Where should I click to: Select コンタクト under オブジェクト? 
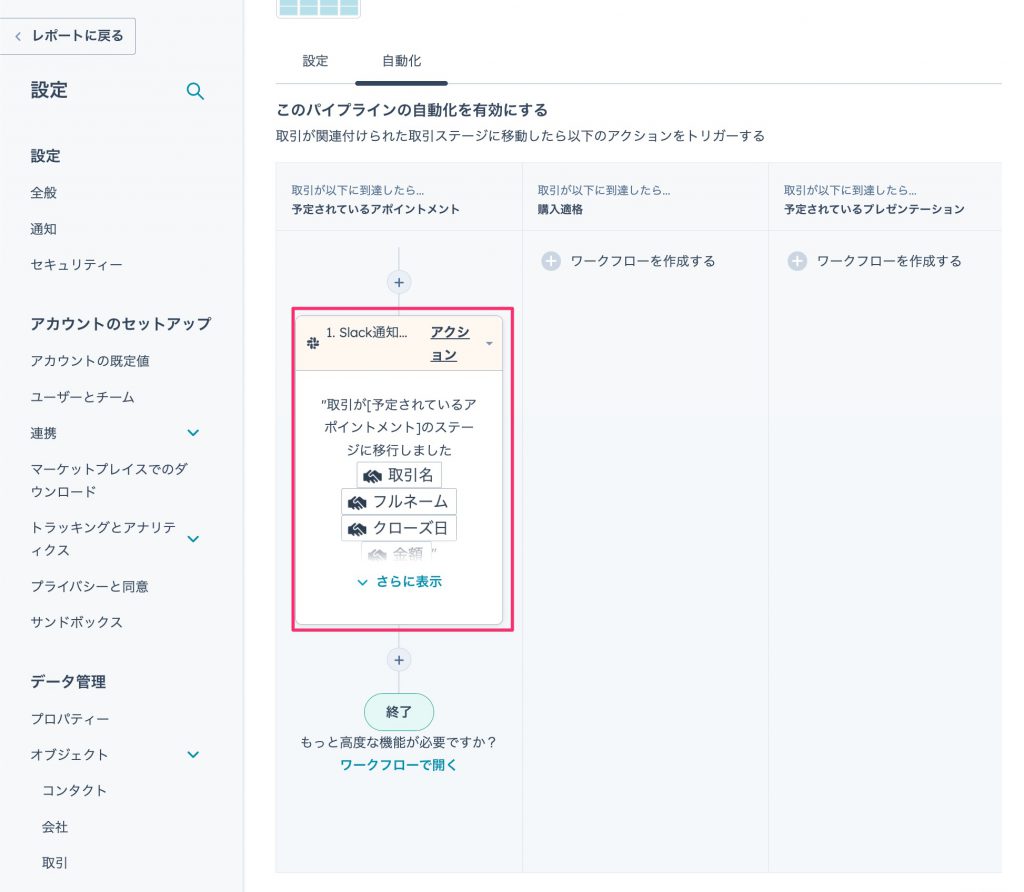point(74,790)
